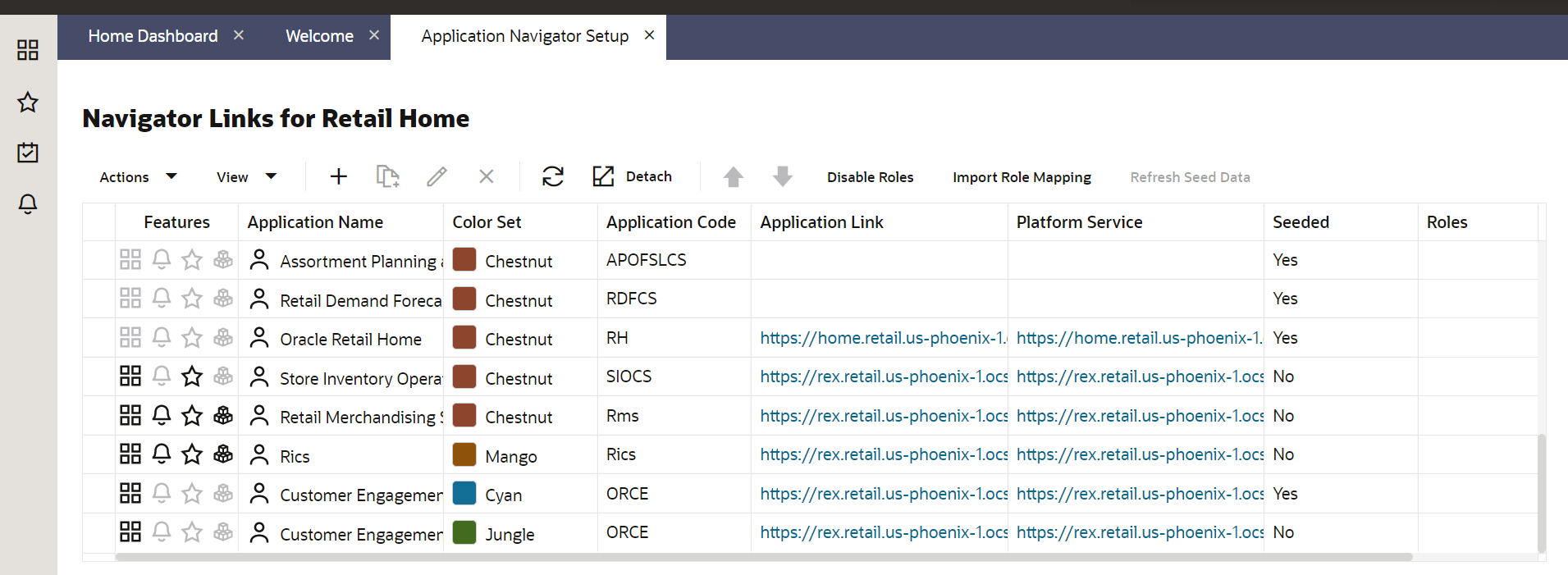Switch to the Home Dashboard tab
The width and height of the screenshot is (1568, 575).
click(x=153, y=36)
